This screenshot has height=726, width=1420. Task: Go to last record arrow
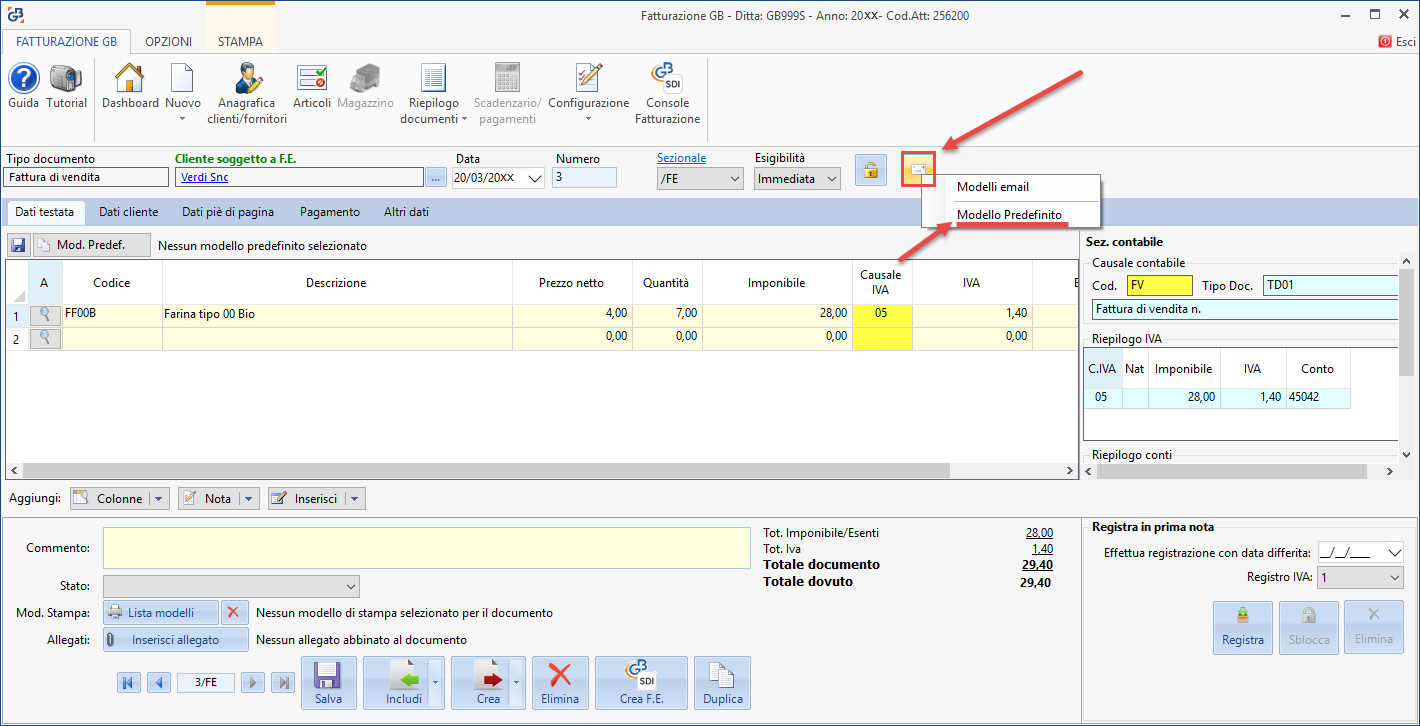pos(284,682)
